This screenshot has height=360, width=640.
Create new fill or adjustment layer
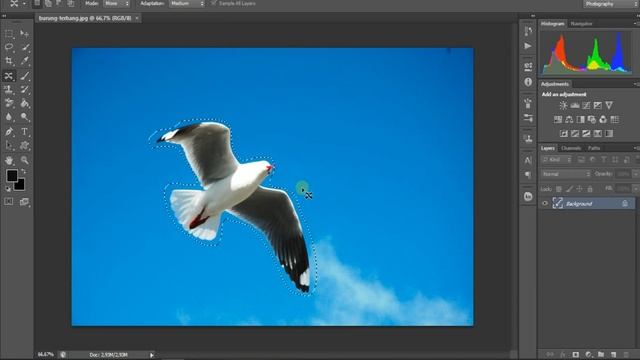(x=588, y=355)
